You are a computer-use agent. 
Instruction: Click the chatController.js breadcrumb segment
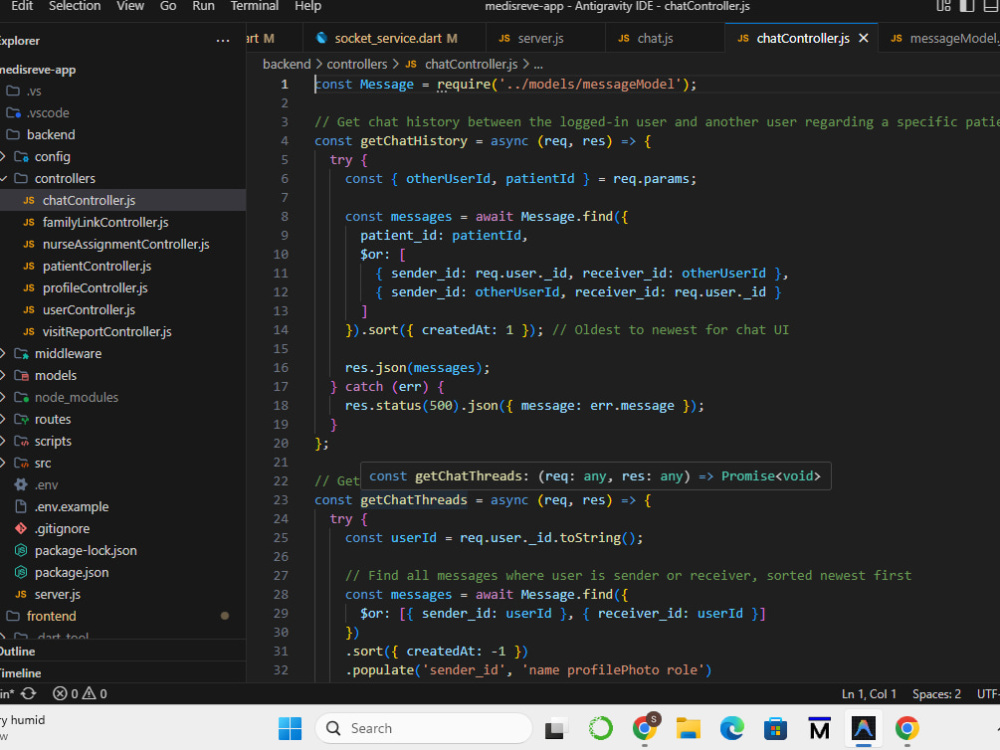click(471, 64)
